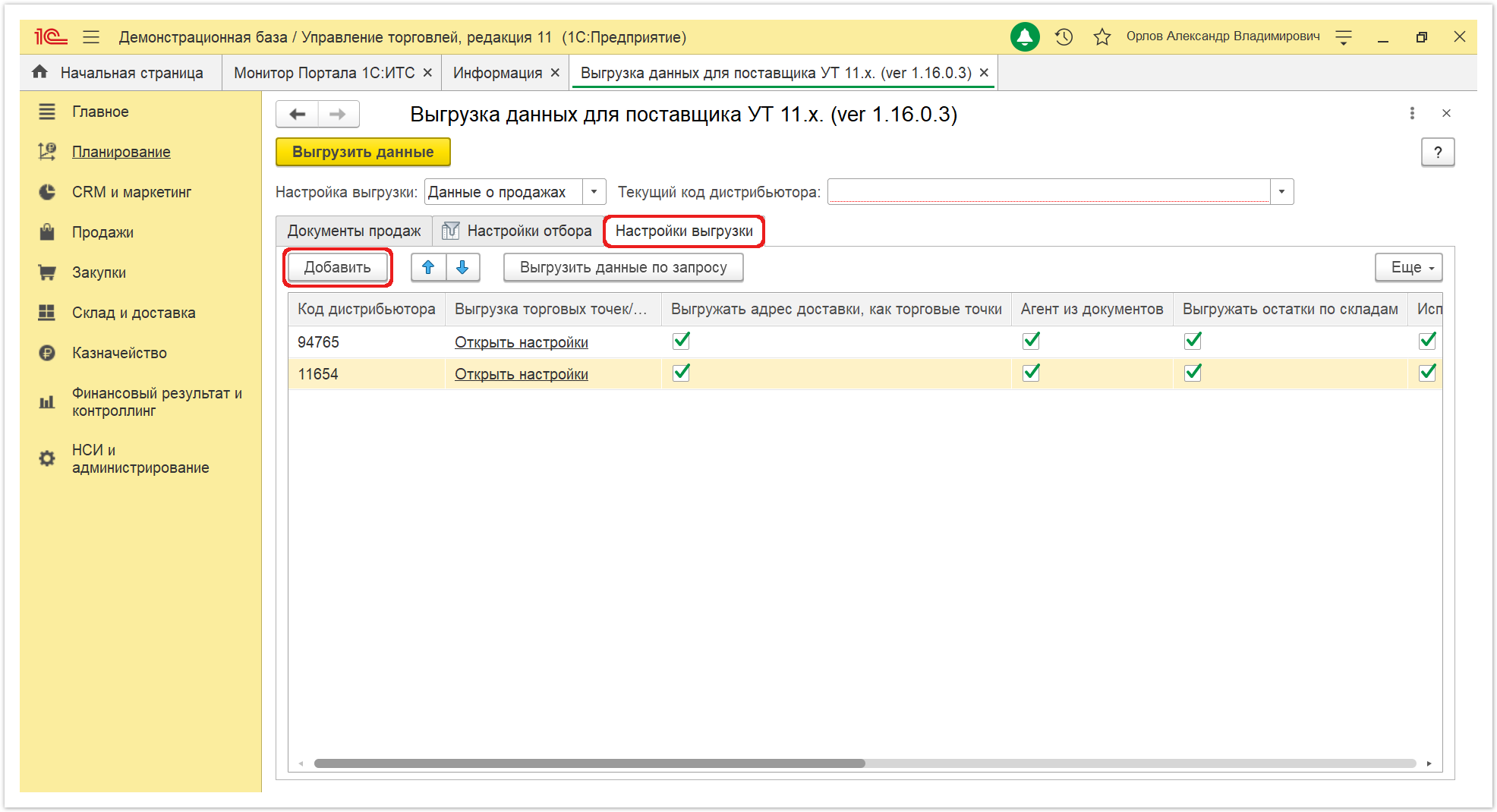The width and height of the screenshot is (1497, 812).
Task: Toggle the last column checkbox in row 11654
Action: pyautogui.click(x=1428, y=373)
